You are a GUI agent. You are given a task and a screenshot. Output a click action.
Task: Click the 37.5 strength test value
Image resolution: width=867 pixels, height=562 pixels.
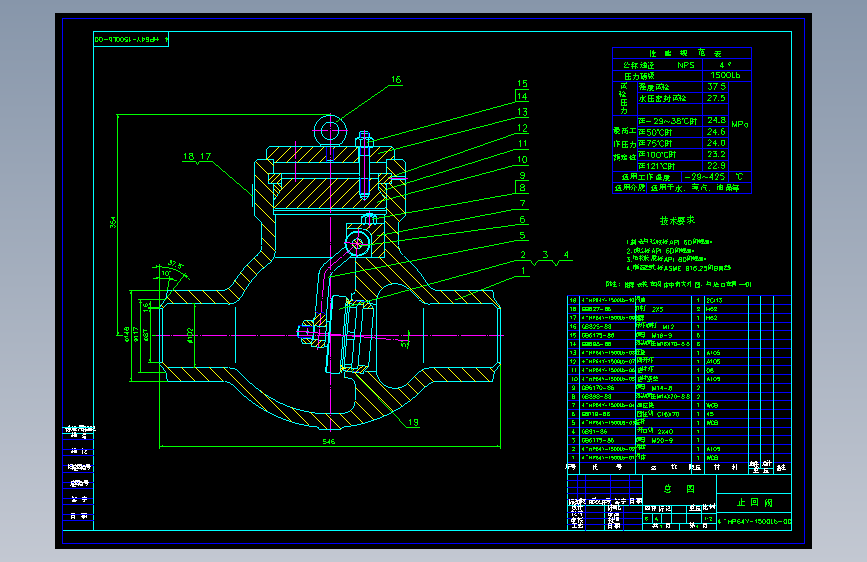pyautogui.click(x=716, y=86)
